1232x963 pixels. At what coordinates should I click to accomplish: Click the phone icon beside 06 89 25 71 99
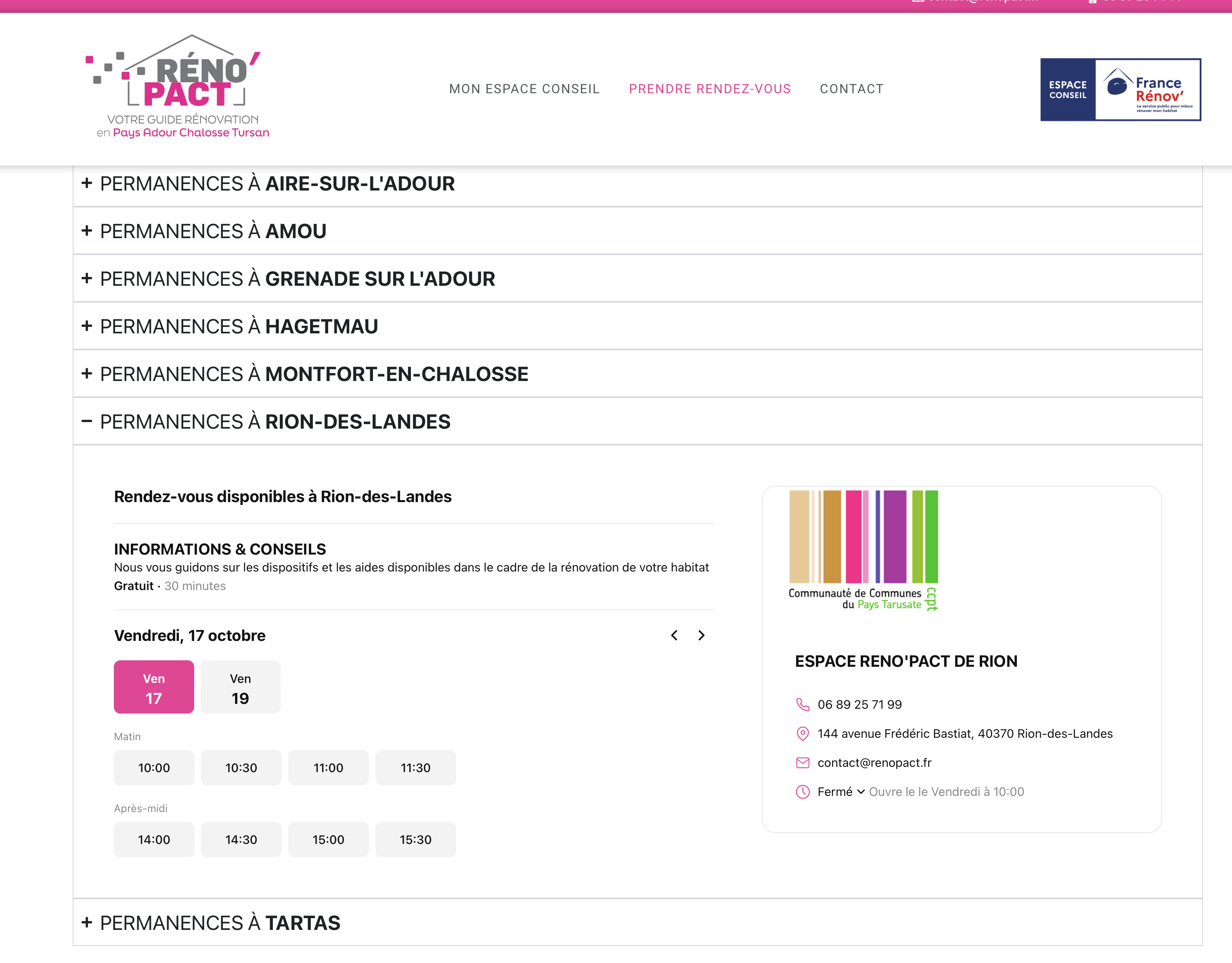pyautogui.click(x=802, y=704)
